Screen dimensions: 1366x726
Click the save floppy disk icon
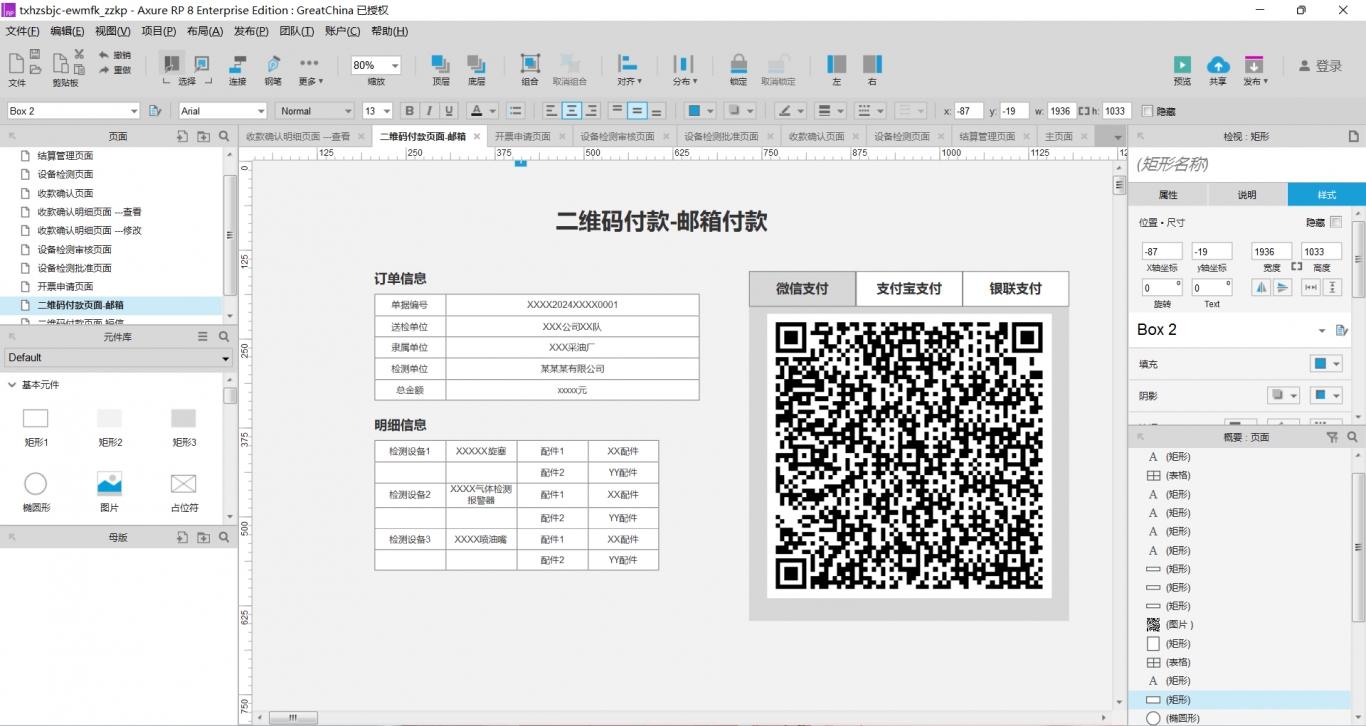pyautogui.click(x=35, y=54)
